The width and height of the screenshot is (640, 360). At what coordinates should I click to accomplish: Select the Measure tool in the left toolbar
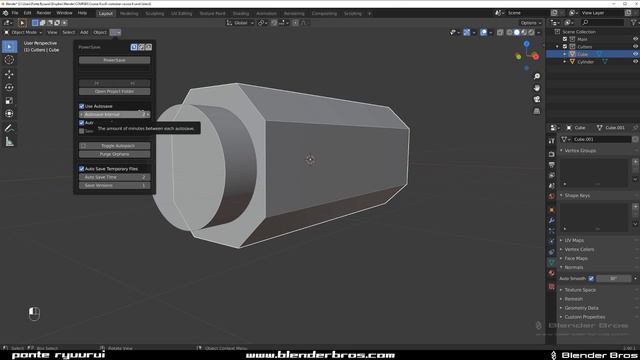coord(9,142)
